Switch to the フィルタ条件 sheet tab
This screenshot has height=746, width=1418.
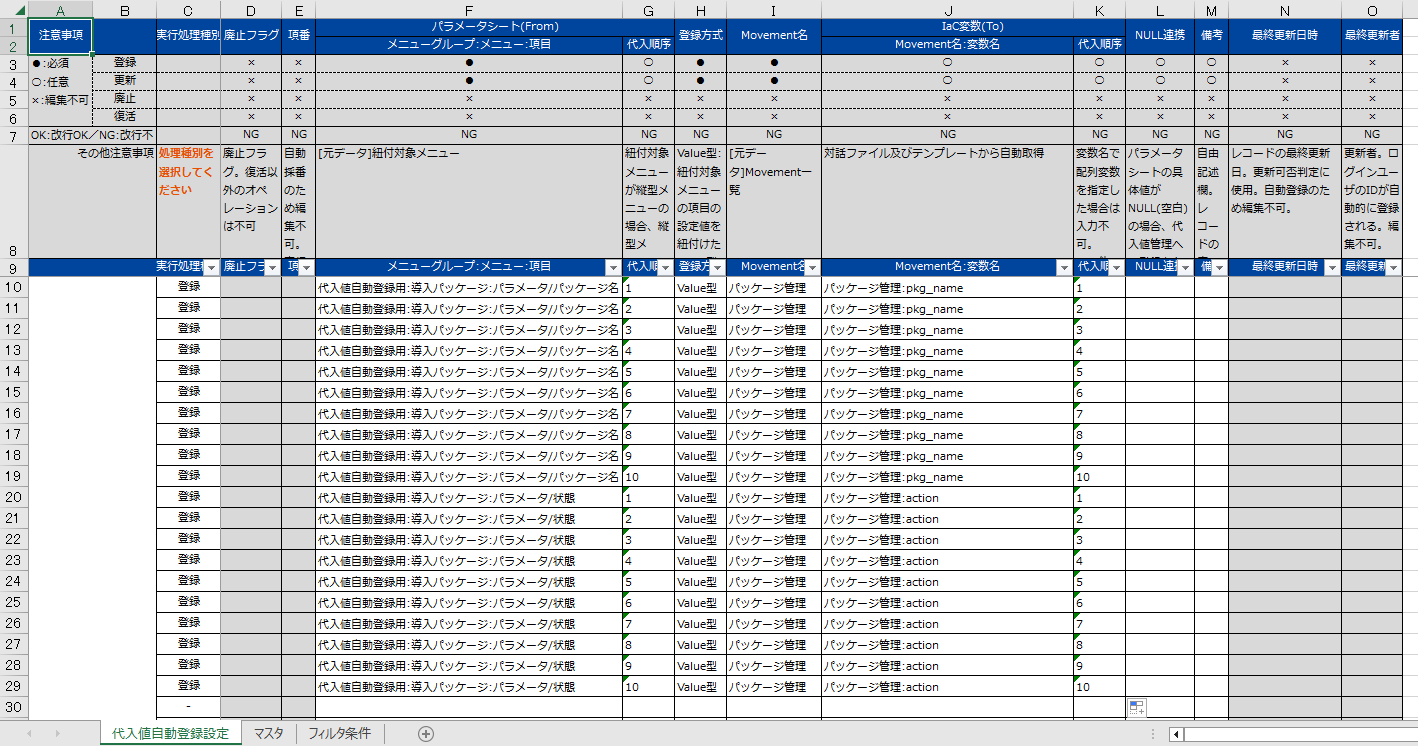coord(339,734)
